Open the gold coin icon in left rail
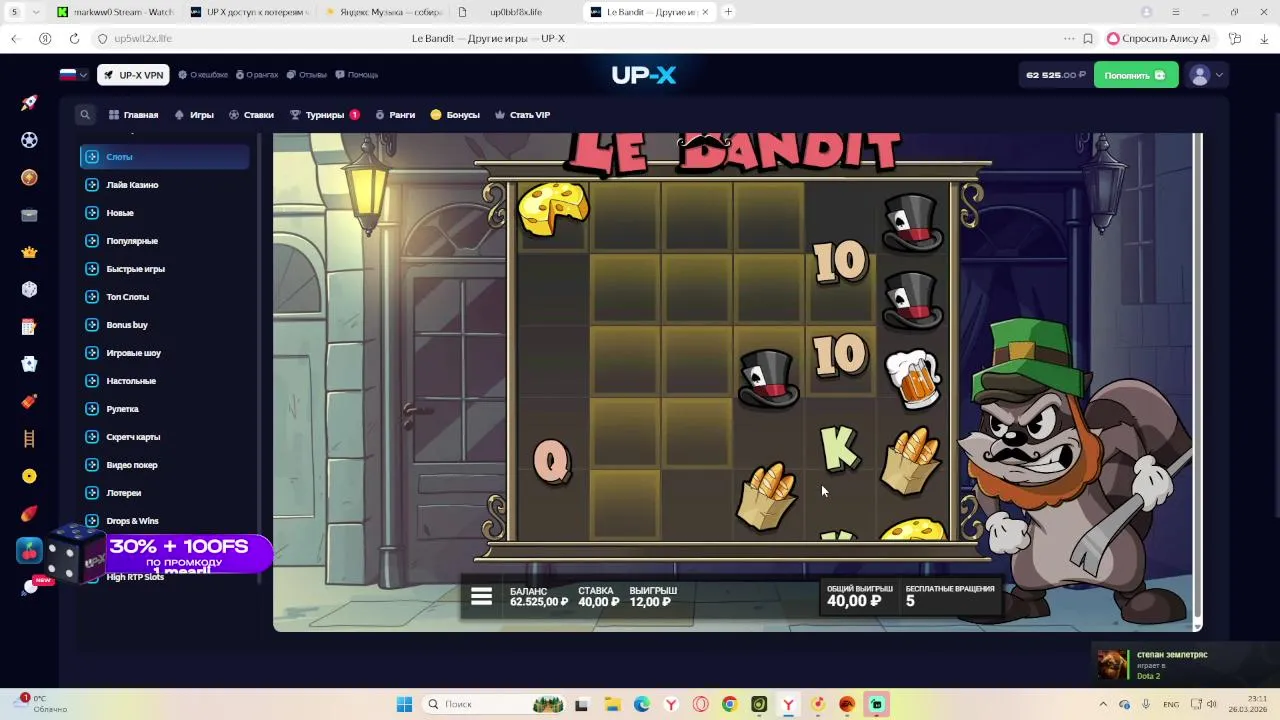 pyautogui.click(x=29, y=476)
